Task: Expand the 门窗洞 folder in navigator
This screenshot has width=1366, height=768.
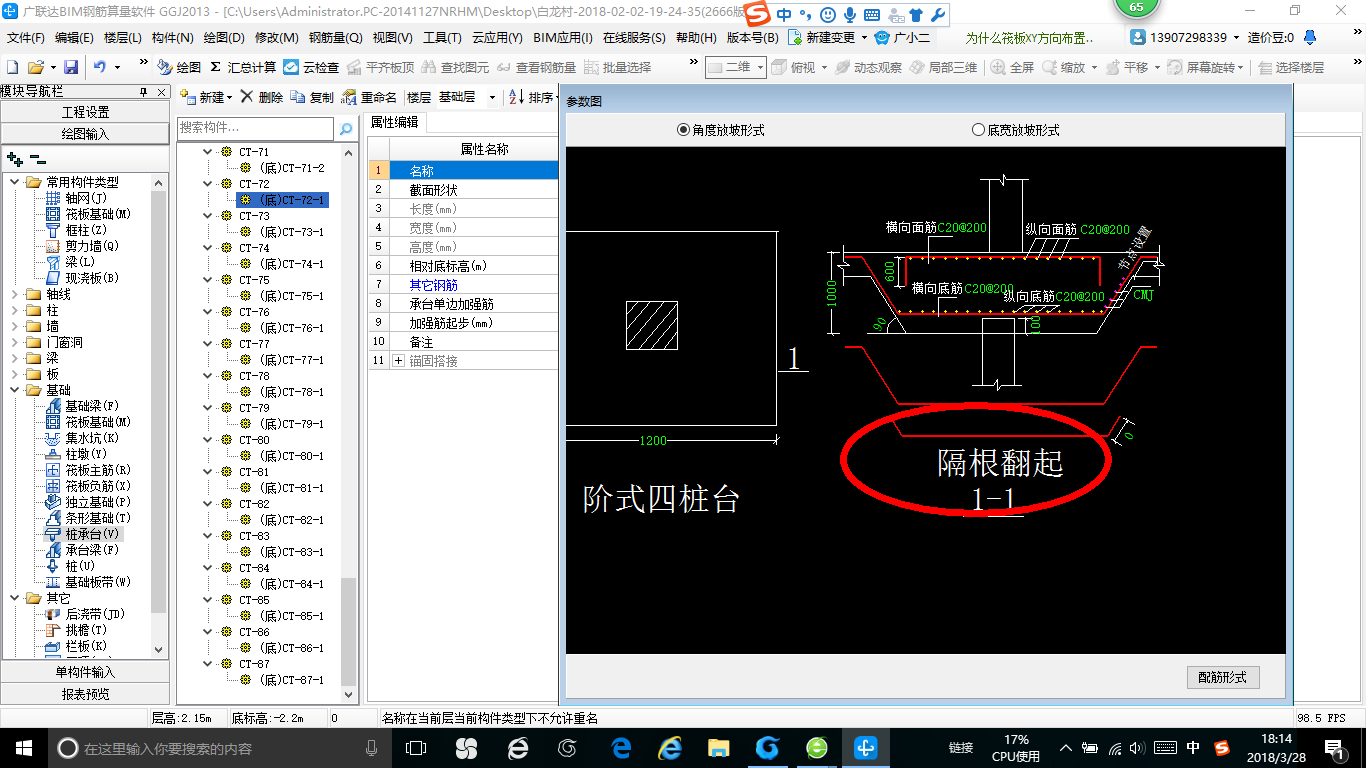Action: point(14,342)
